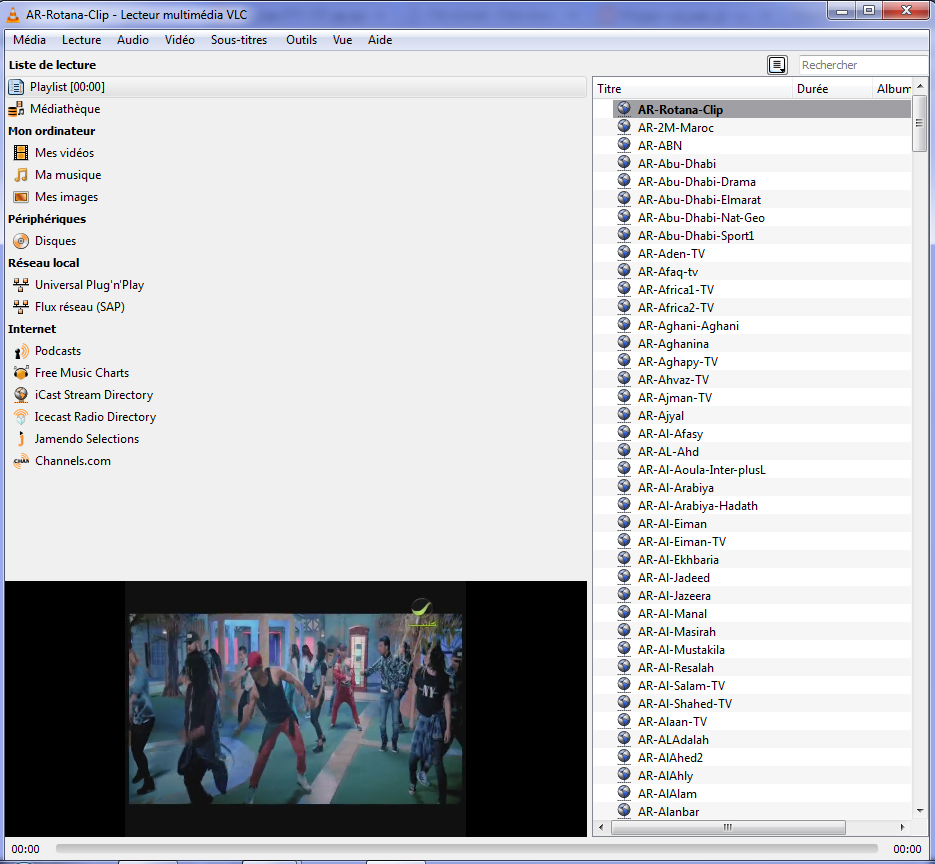
Task: Click the playlist scroll-down arrow
Action: (x=920, y=811)
